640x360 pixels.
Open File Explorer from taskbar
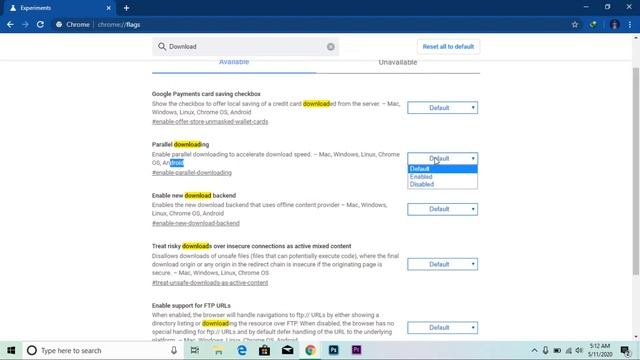[218, 350]
